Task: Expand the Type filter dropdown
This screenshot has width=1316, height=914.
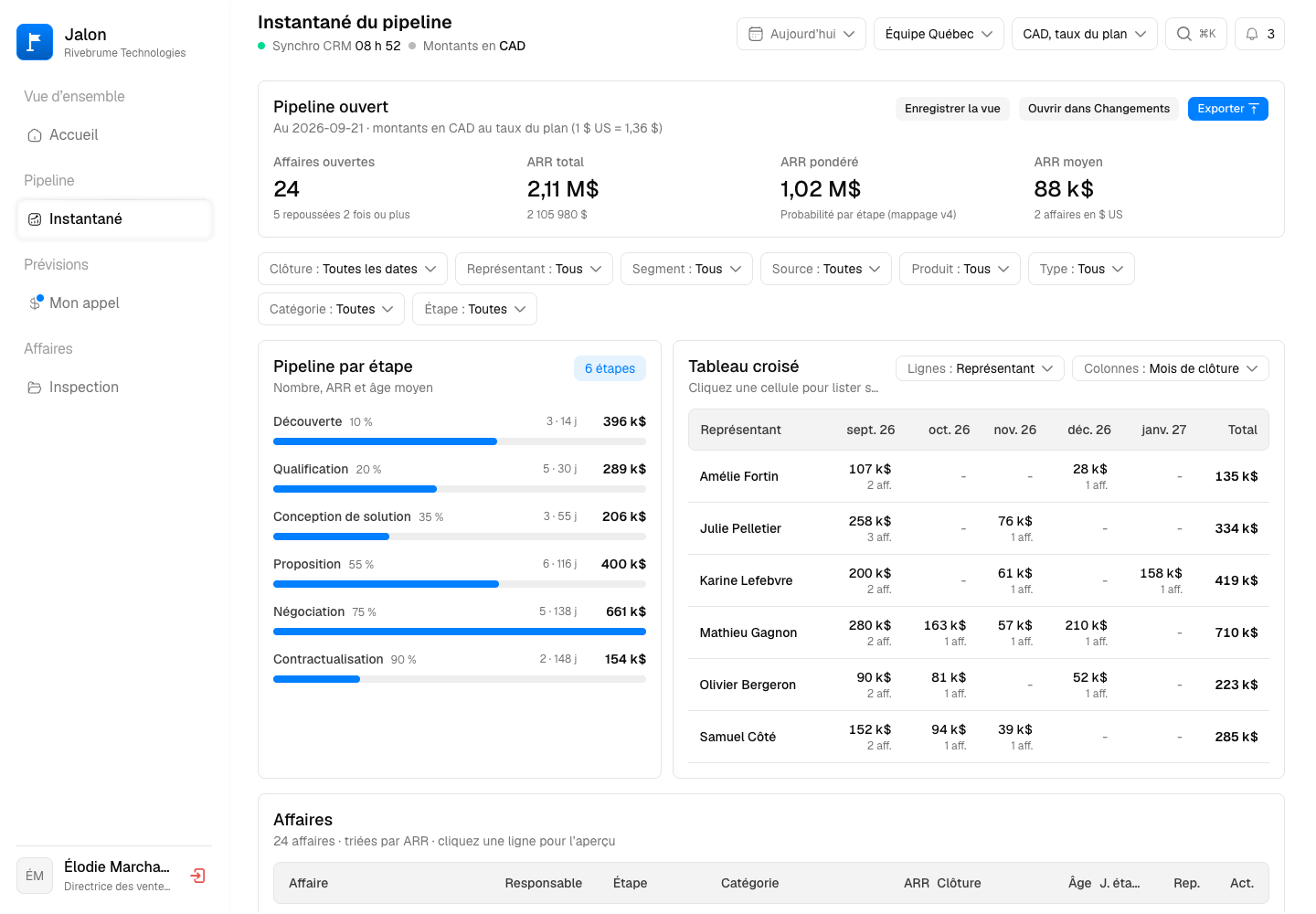Action: coord(1081,269)
